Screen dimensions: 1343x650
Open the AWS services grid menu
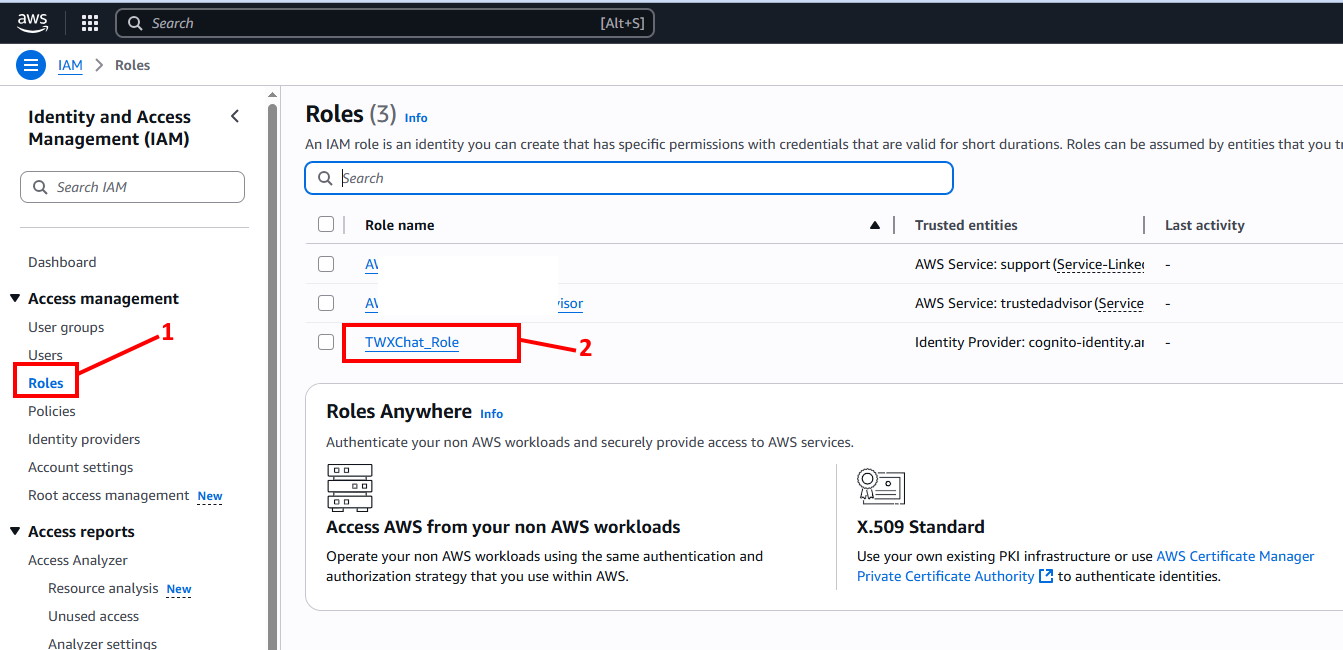pyautogui.click(x=89, y=23)
